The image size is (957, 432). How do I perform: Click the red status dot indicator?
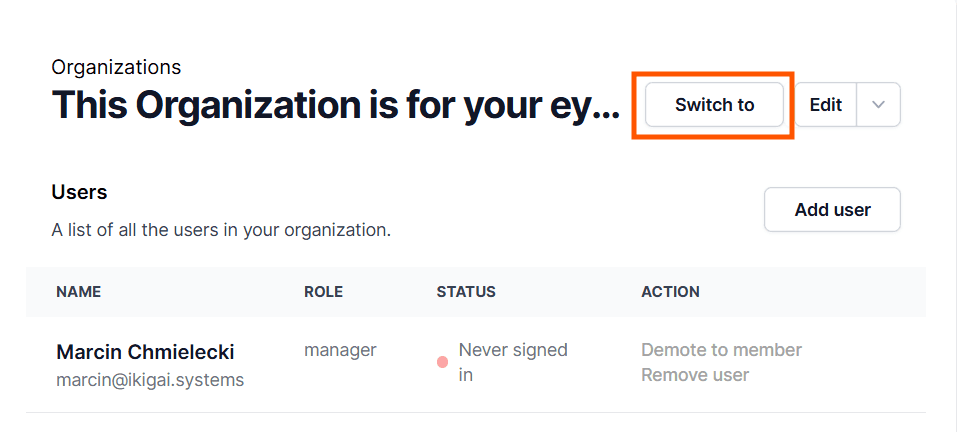[442, 362]
